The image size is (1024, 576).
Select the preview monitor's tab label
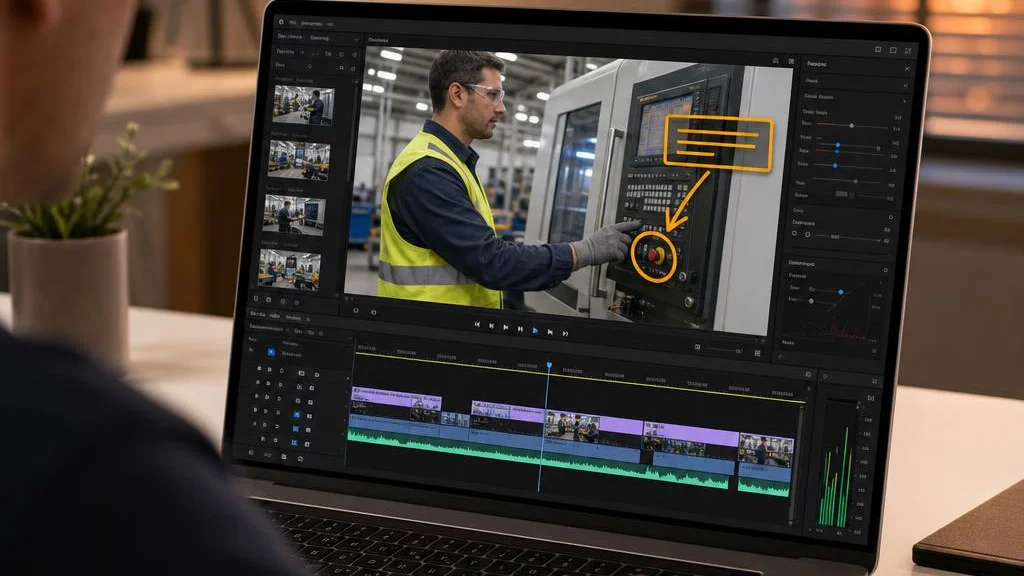pos(378,40)
